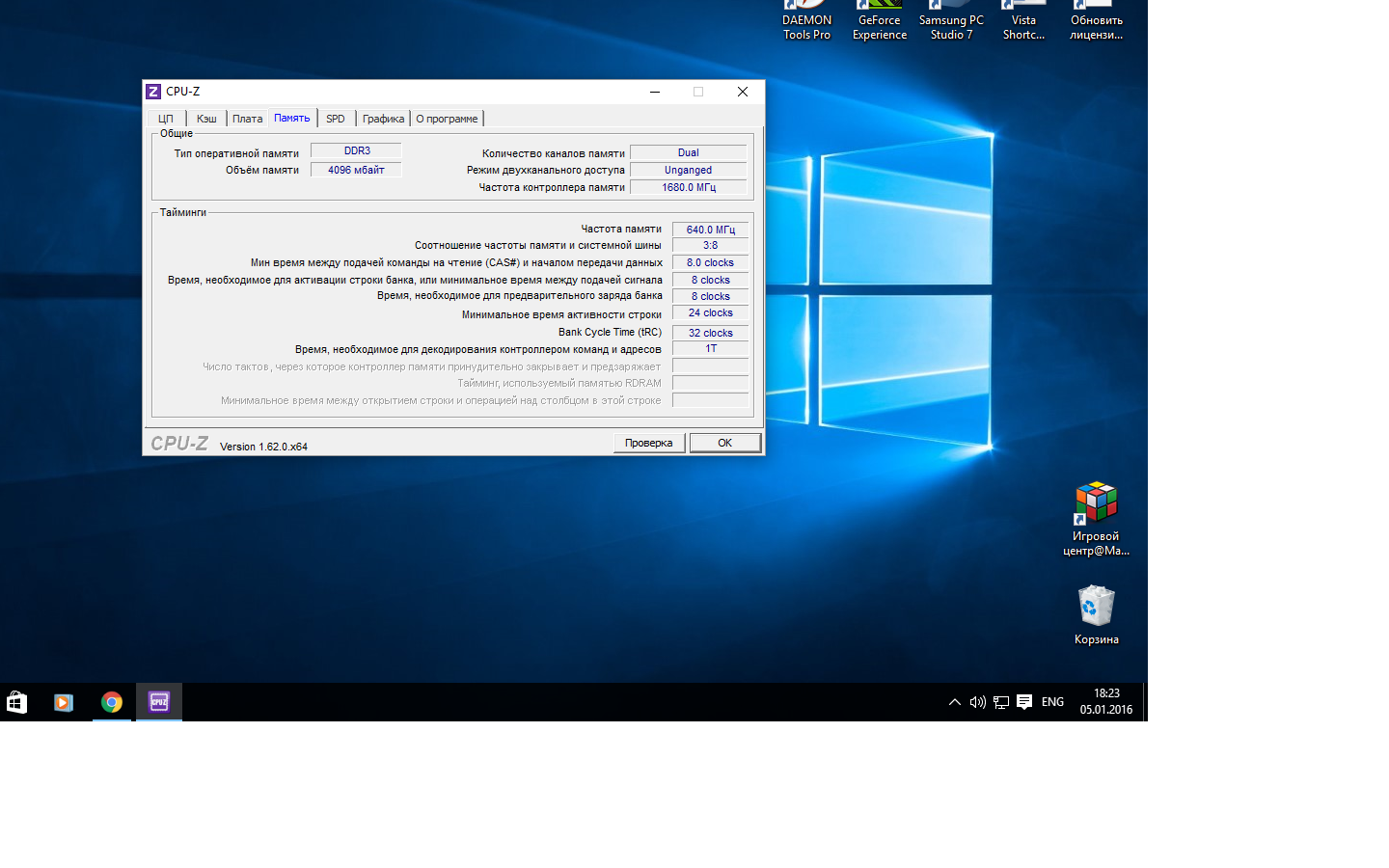
Task: Open the Корзина recycle bin icon
Action: pyautogui.click(x=1096, y=608)
